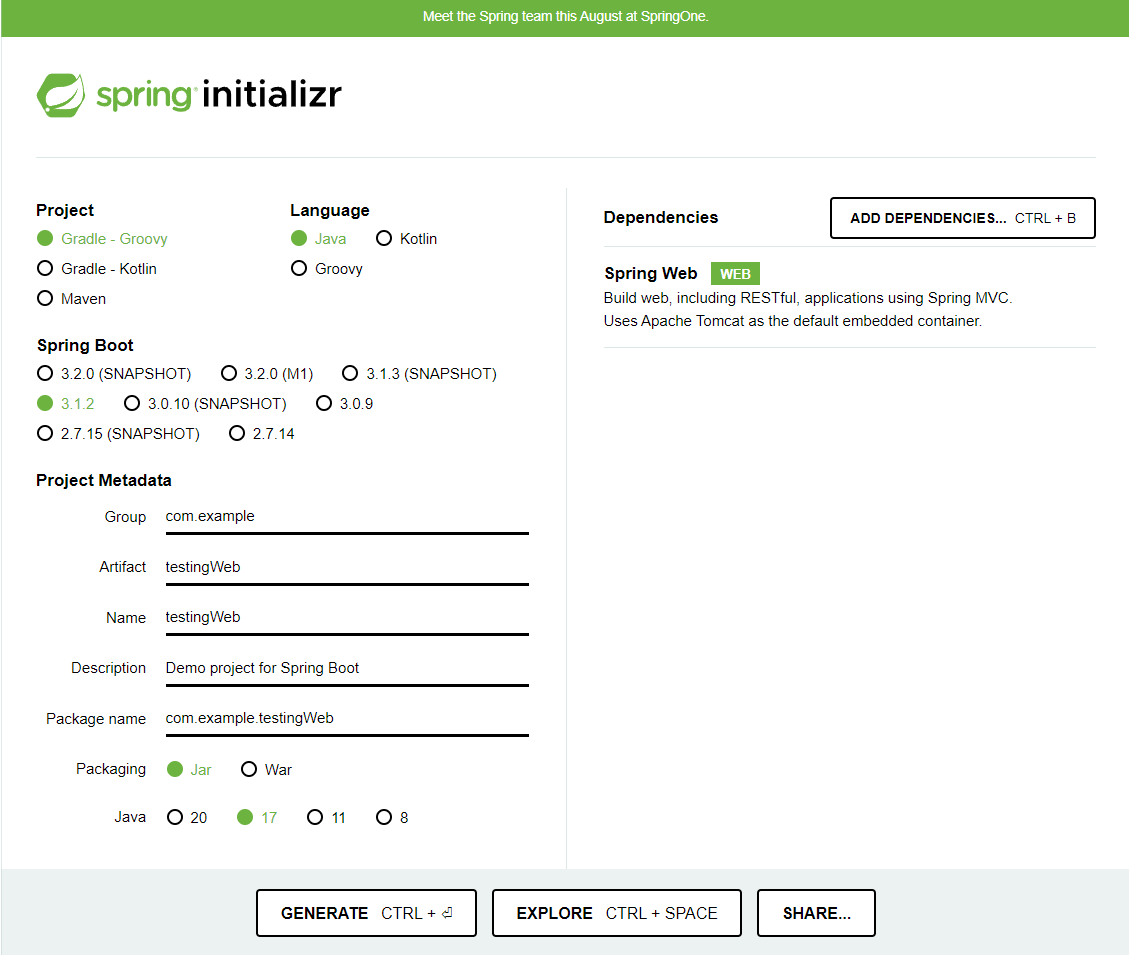Select Spring Boot version 3.0.9

(x=344, y=403)
